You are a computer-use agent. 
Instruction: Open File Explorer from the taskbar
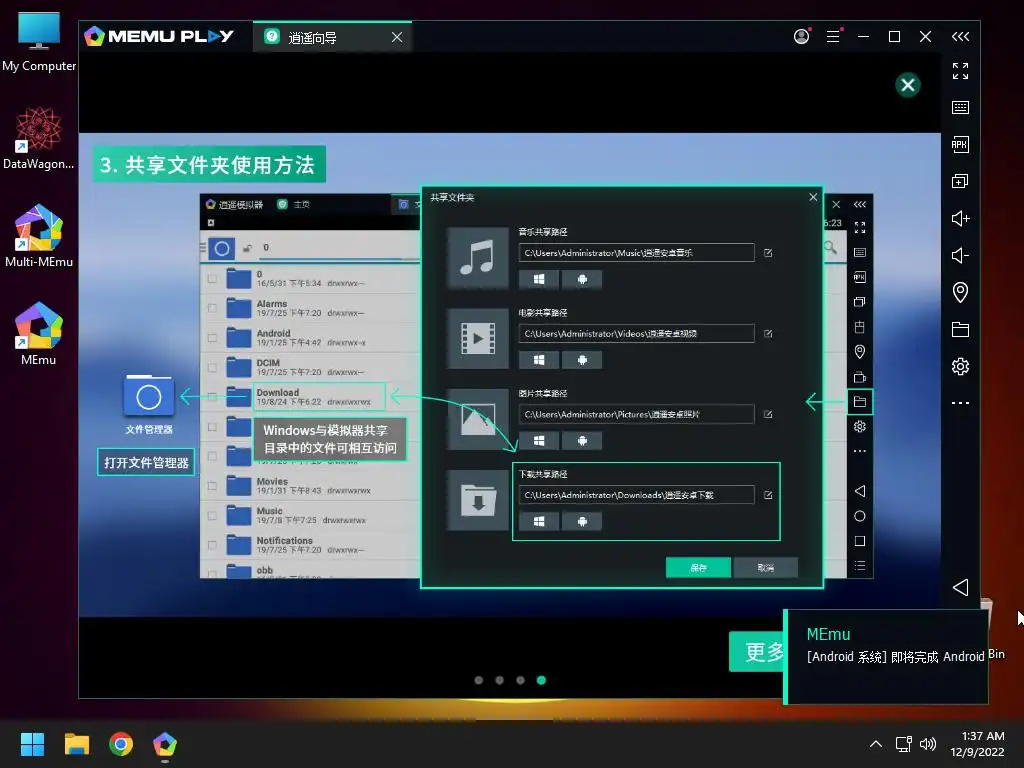click(76, 744)
